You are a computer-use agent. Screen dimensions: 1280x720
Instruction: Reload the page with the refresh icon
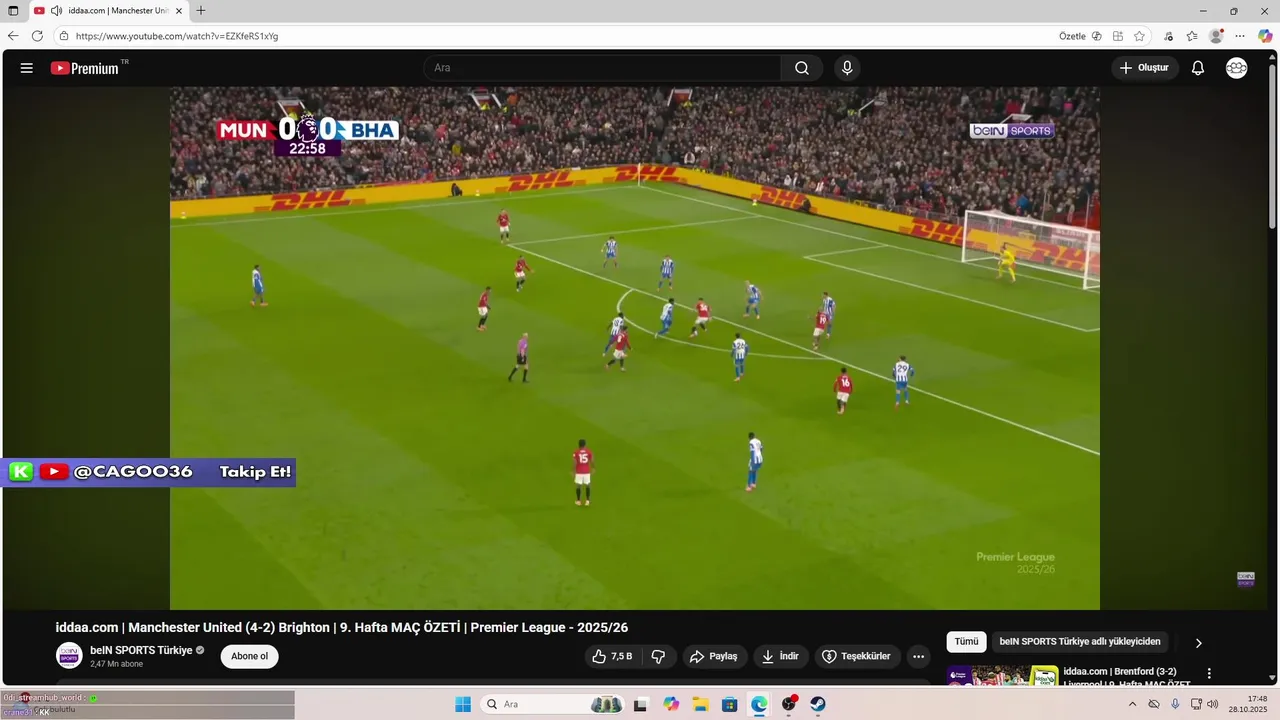(x=37, y=36)
